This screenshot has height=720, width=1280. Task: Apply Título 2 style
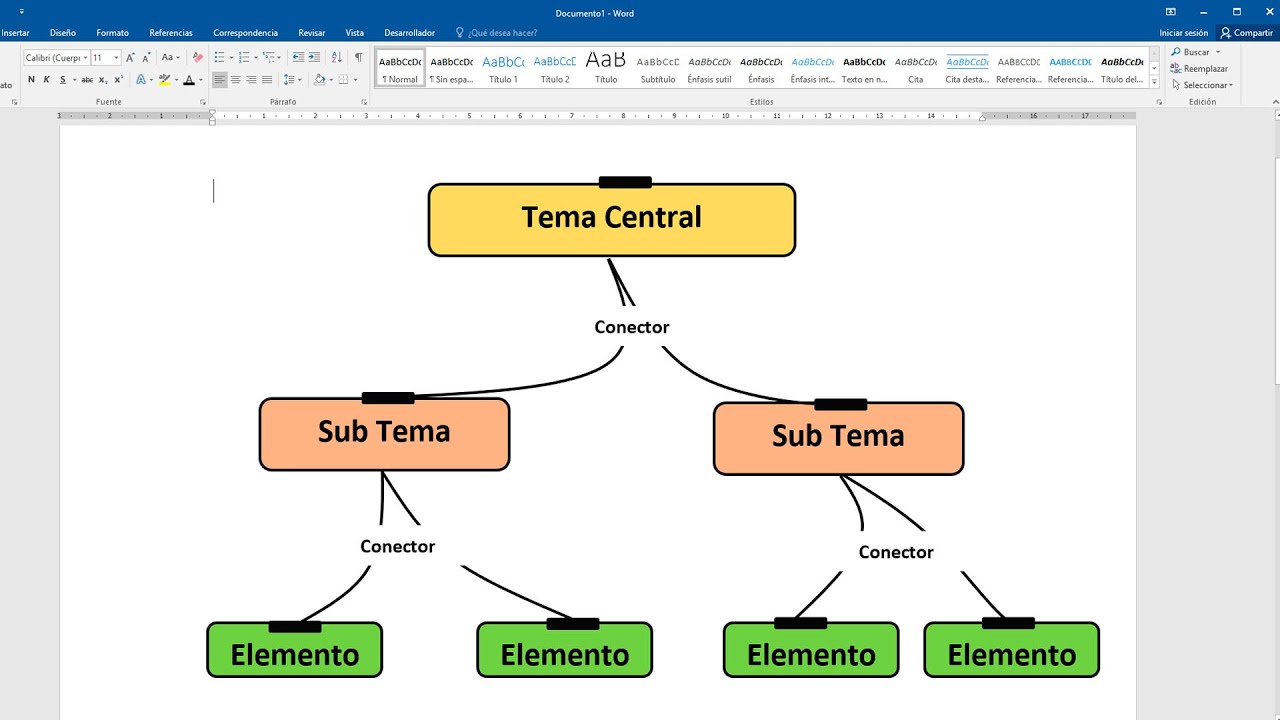pyautogui.click(x=555, y=68)
